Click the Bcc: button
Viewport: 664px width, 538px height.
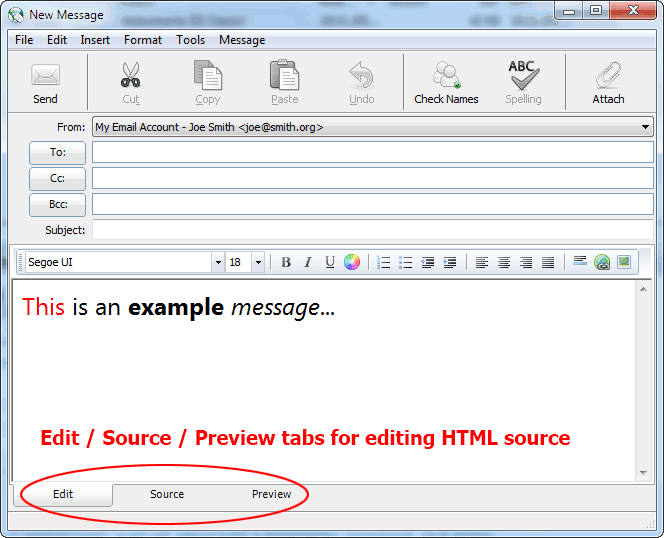(x=57, y=204)
